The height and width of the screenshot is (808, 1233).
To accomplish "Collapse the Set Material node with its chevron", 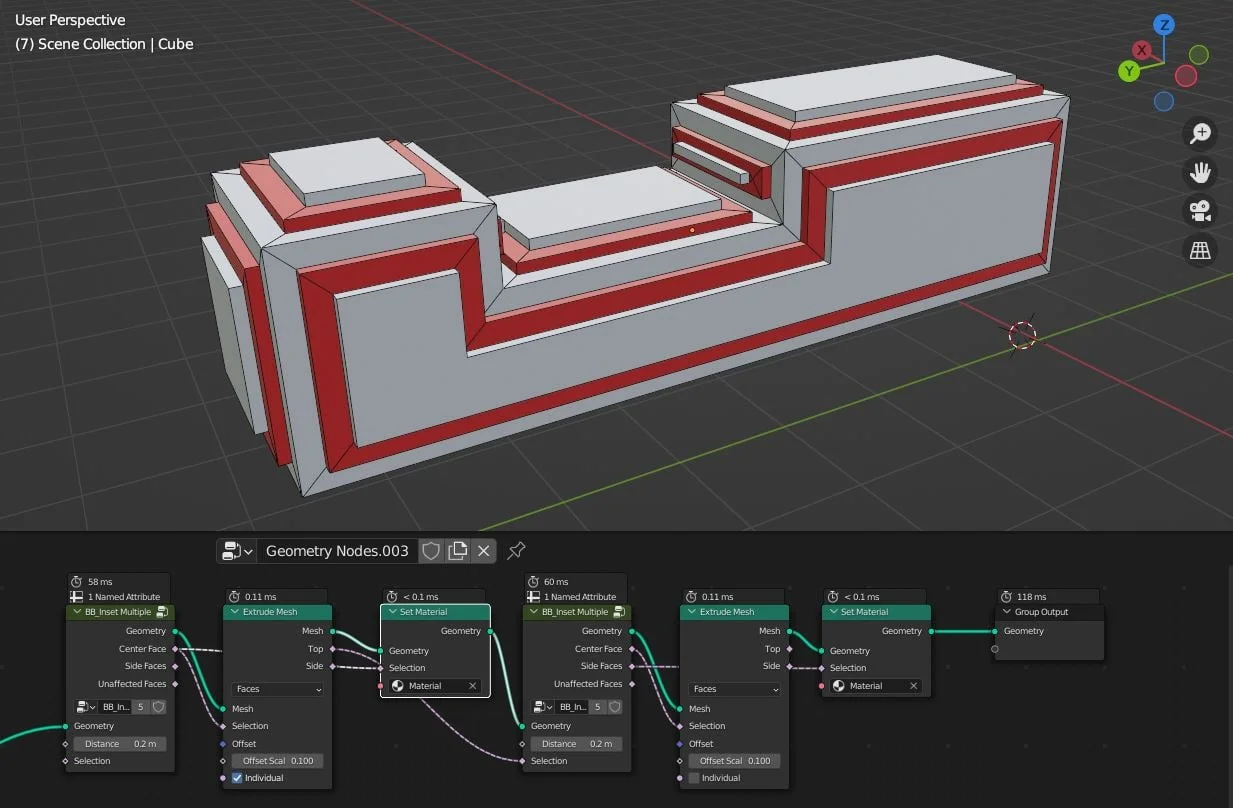I will click(x=392, y=611).
